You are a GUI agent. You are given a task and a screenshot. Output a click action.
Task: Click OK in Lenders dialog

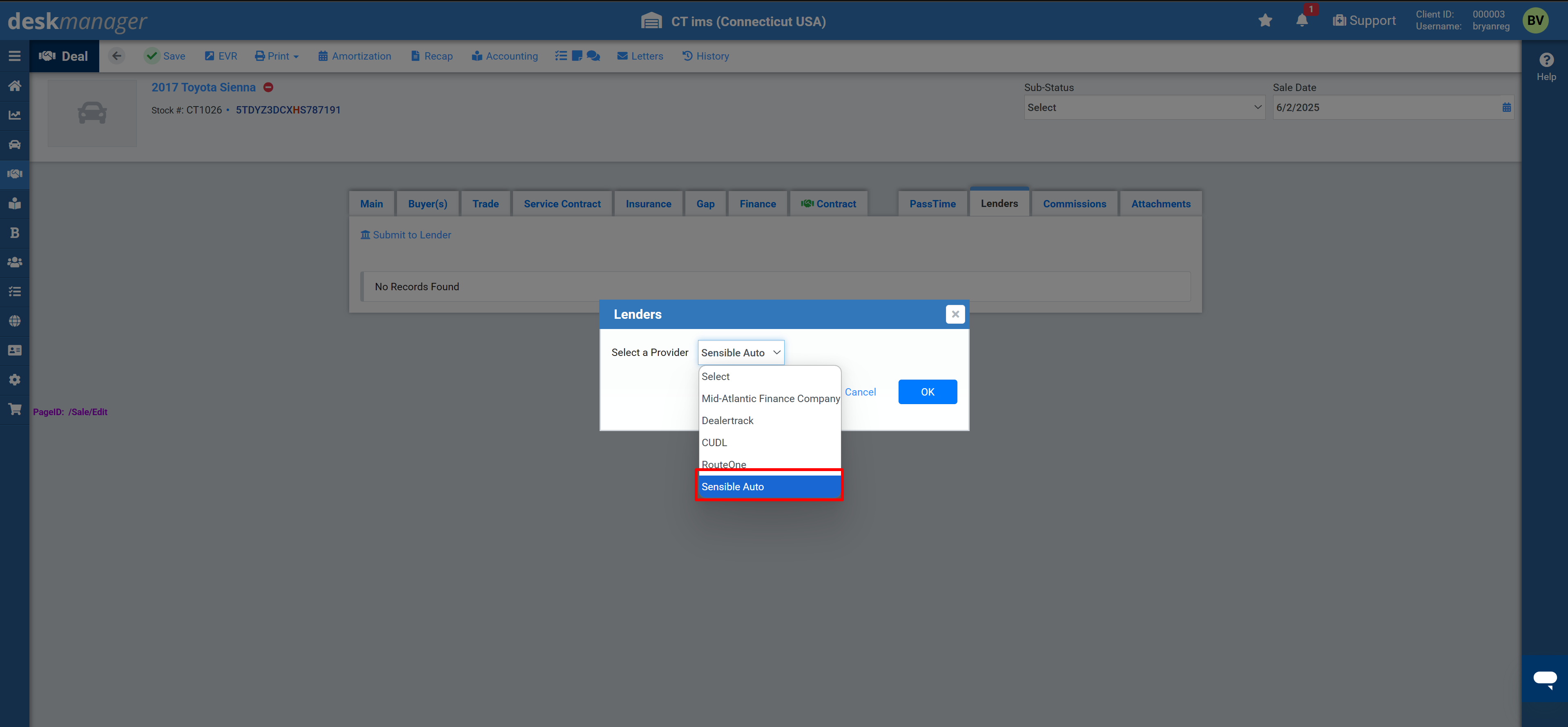coord(927,392)
